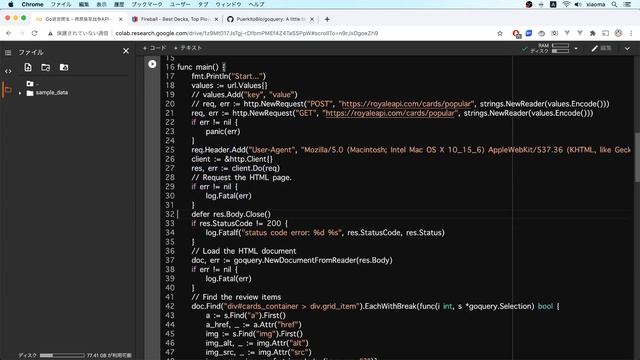Click the blue extension icon in toolbar
The image size is (640, 360).
[x=529, y=33]
